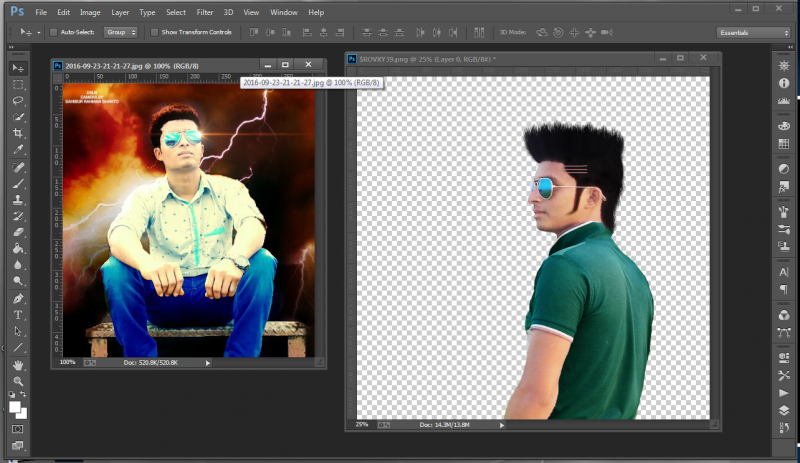Open the Group auto-select dropdown
Viewport: 800px width, 463px height.
[x=120, y=32]
